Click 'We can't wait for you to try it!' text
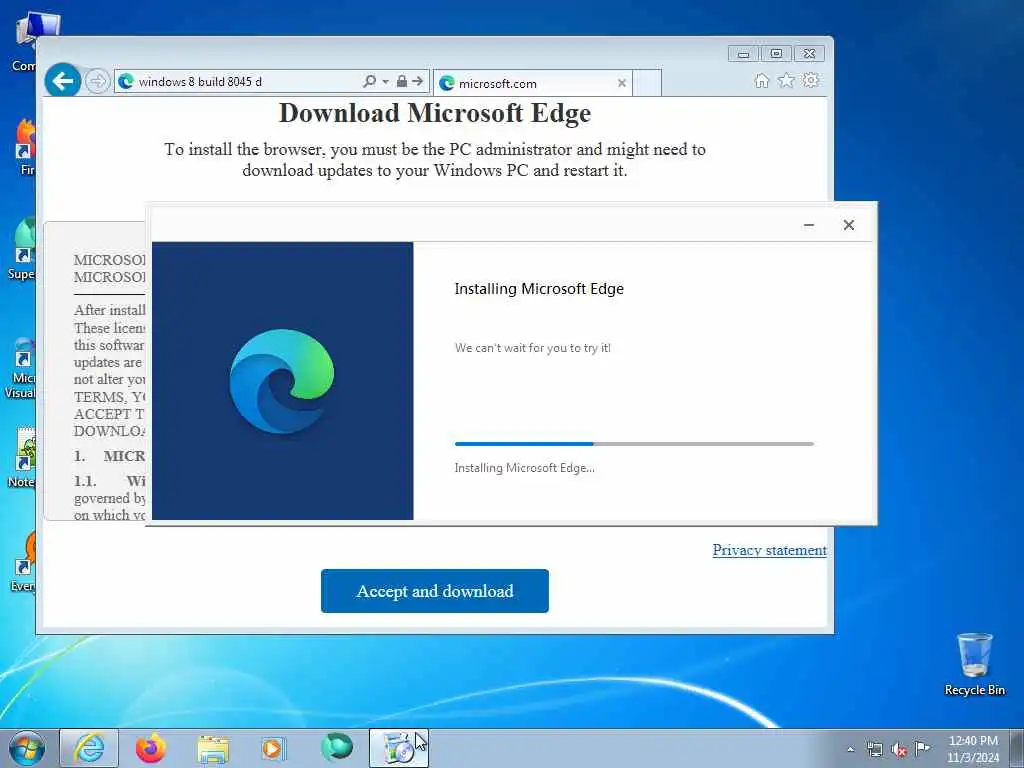 point(533,348)
